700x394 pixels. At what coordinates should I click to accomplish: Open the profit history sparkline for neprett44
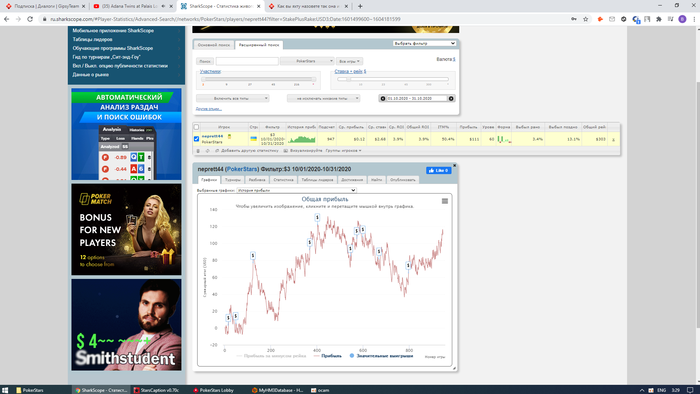[x=302, y=139]
